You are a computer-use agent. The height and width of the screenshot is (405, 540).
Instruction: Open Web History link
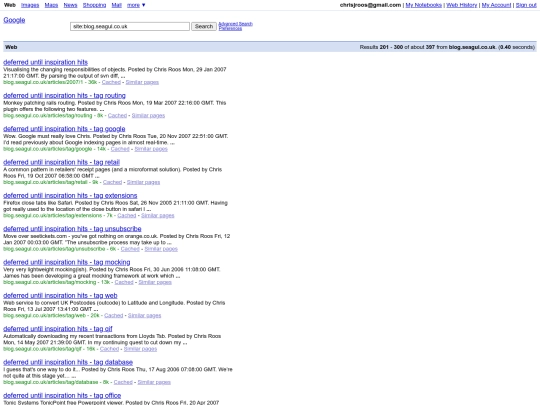(x=461, y=5)
